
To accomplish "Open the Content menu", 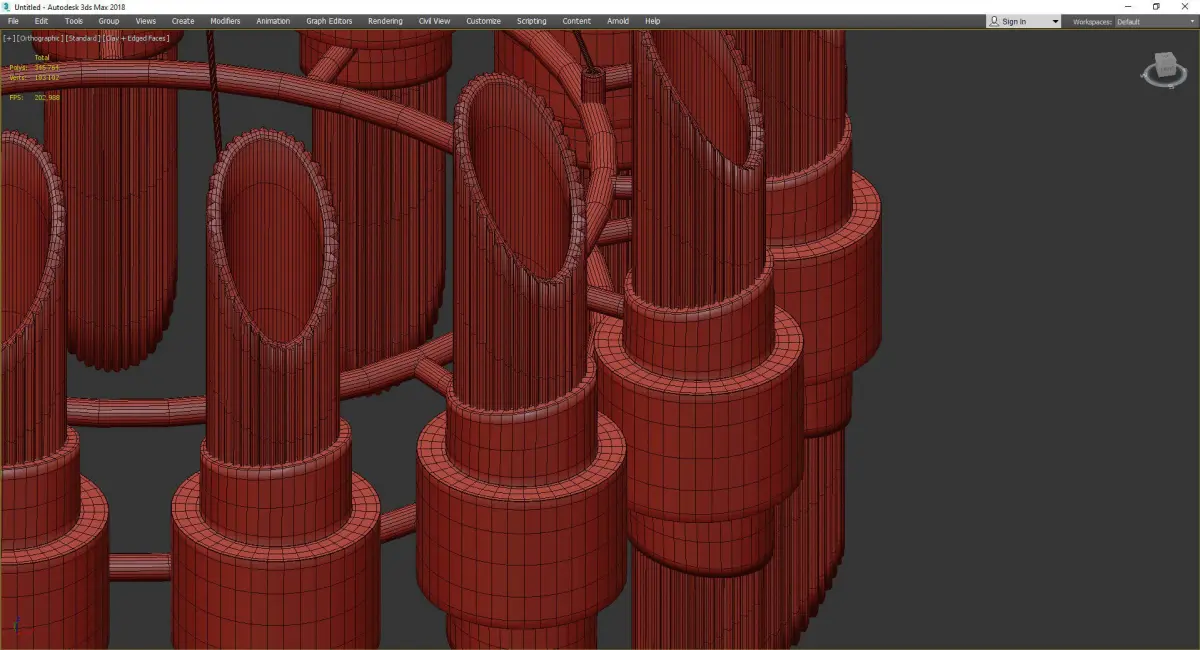I will coord(576,21).
